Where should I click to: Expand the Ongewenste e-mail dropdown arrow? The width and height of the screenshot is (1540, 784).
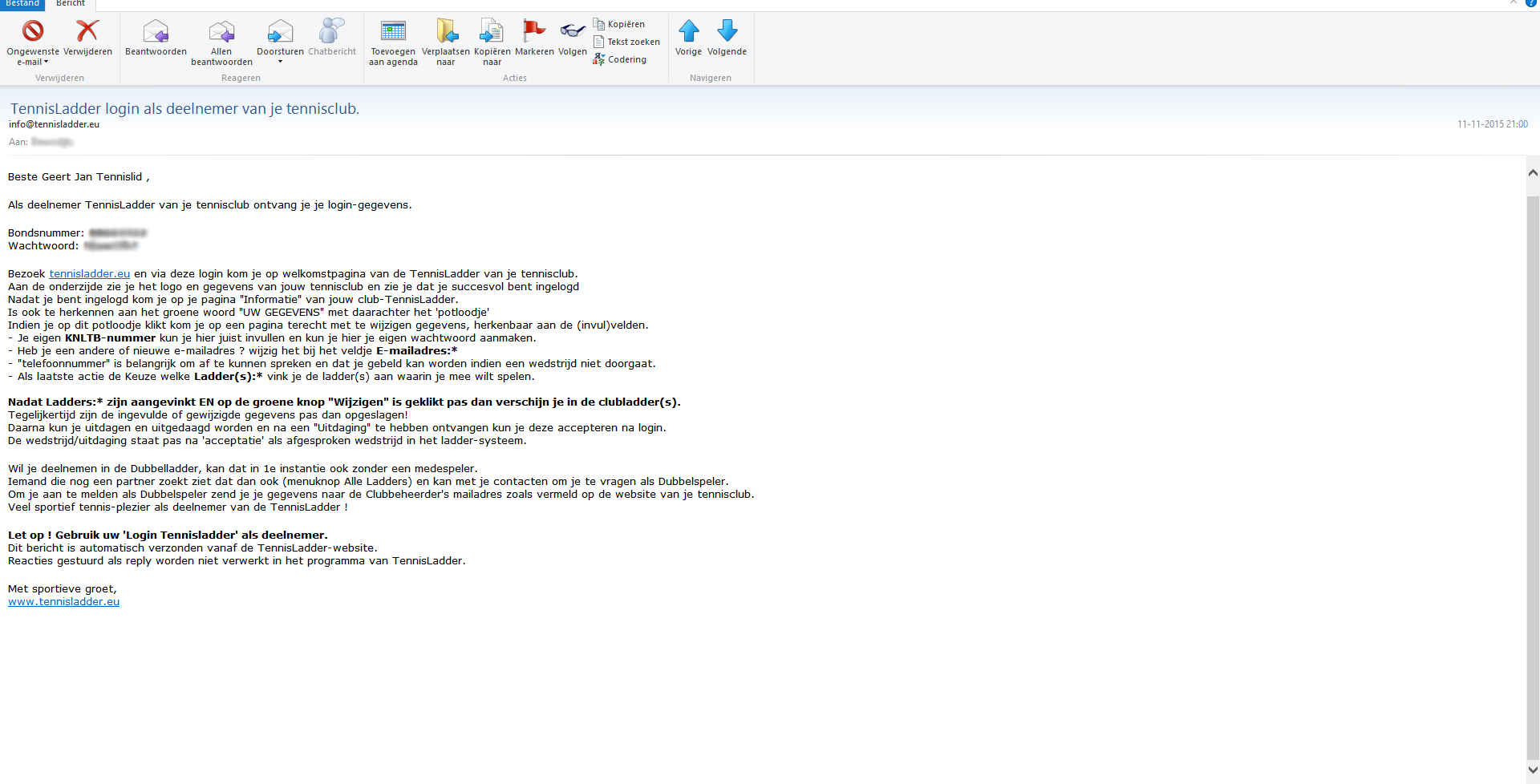(x=47, y=62)
